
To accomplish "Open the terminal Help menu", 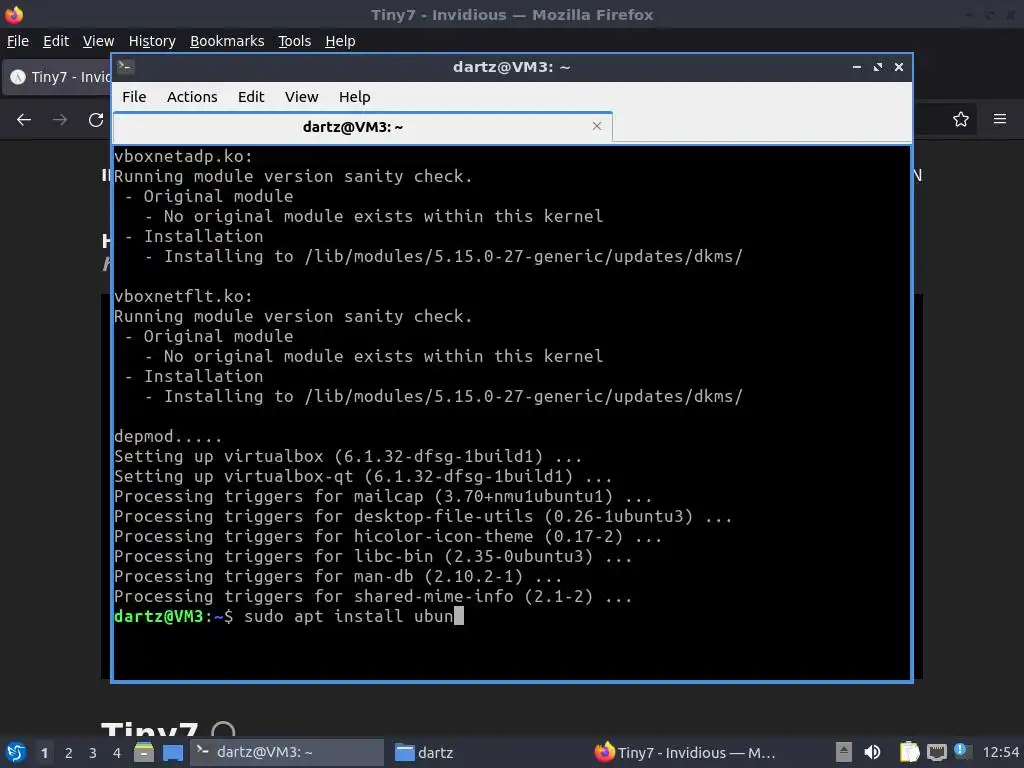I will [355, 97].
